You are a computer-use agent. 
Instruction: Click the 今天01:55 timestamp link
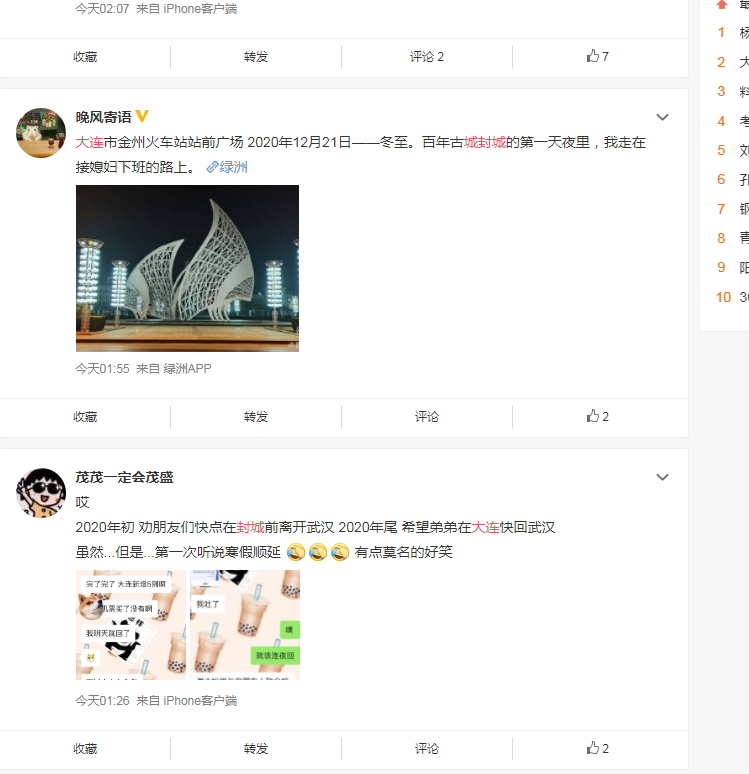(x=102, y=369)
